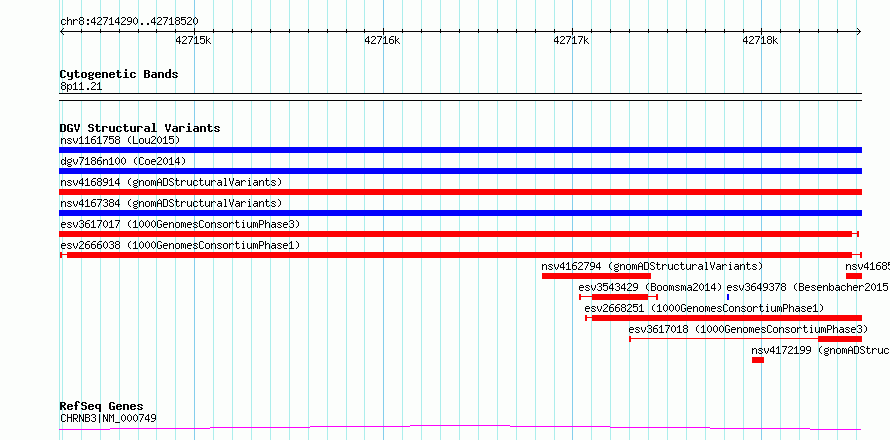Screen dimensions: 890x440
Task: Click the Cytogenetic Bands track heading
Action: [119, 74]
